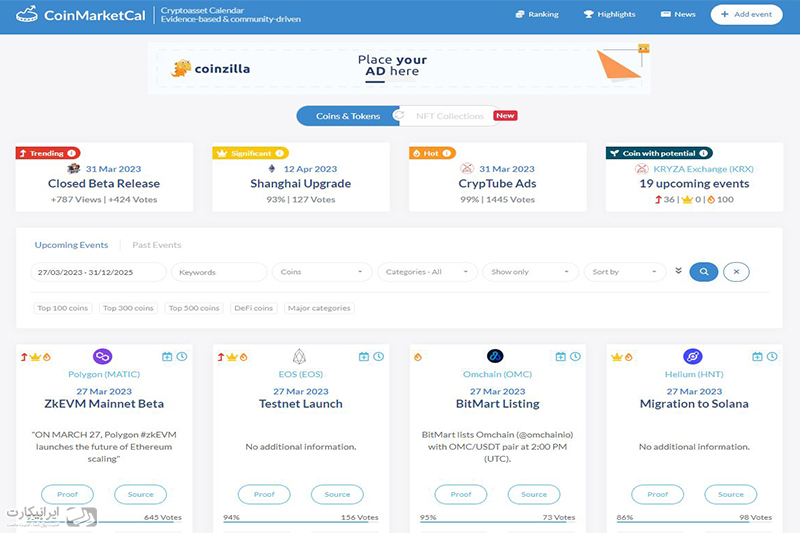800x533 pixels.
Task: Click the CoinMarketCal logo
Action: point(81,15)
